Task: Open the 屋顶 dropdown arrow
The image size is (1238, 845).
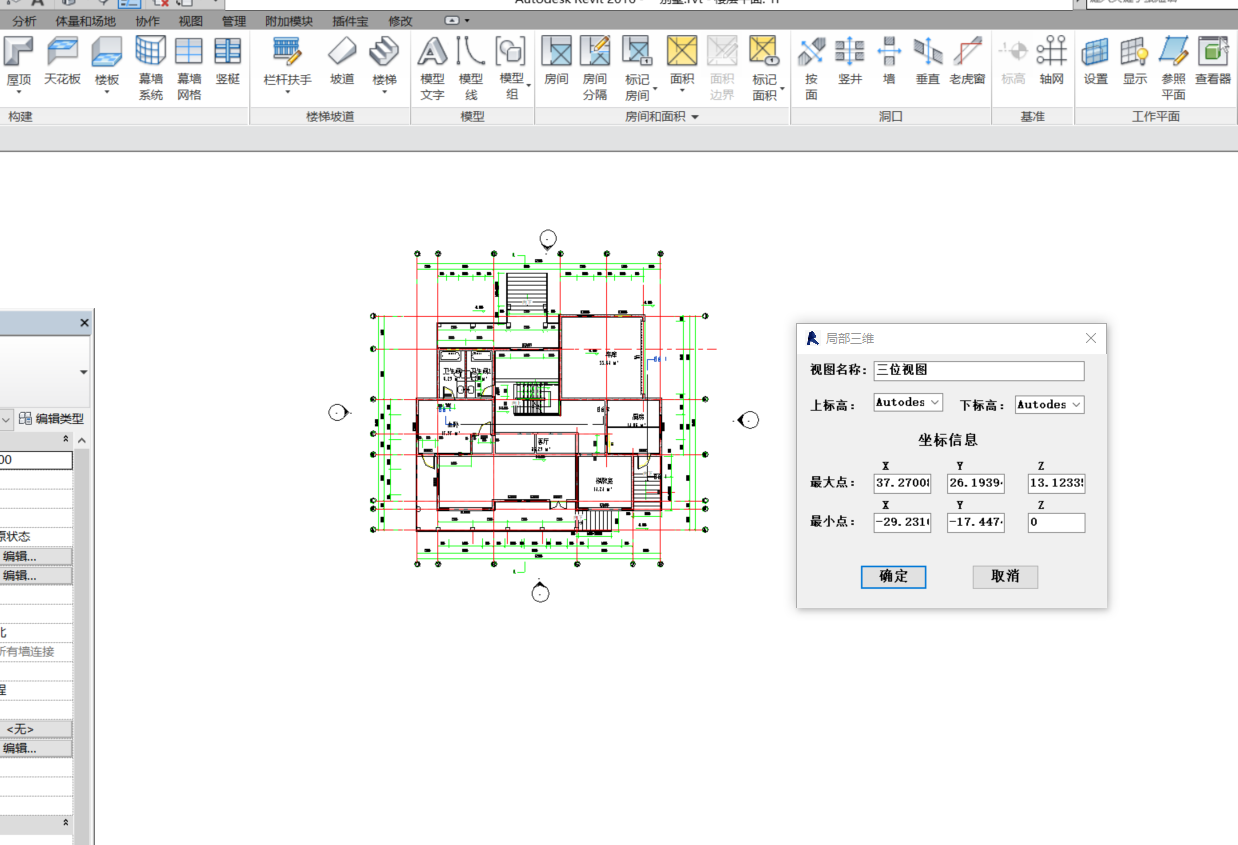Action: (x=19, y=92)
